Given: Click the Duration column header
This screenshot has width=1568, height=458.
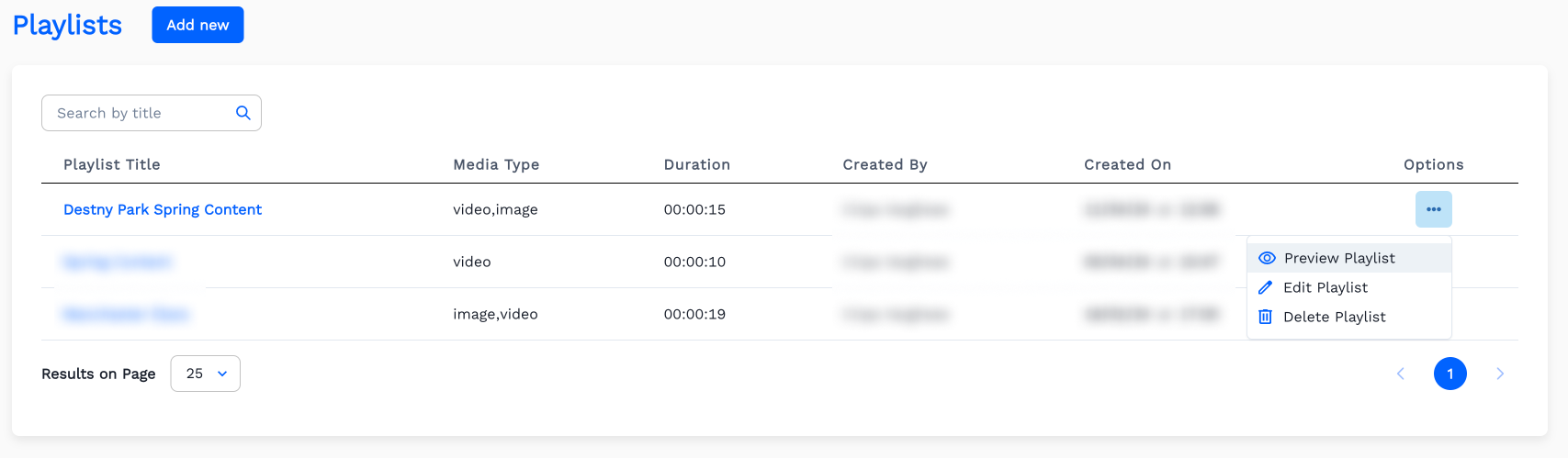Looking at the screenshot, I should tap(697, 164).
